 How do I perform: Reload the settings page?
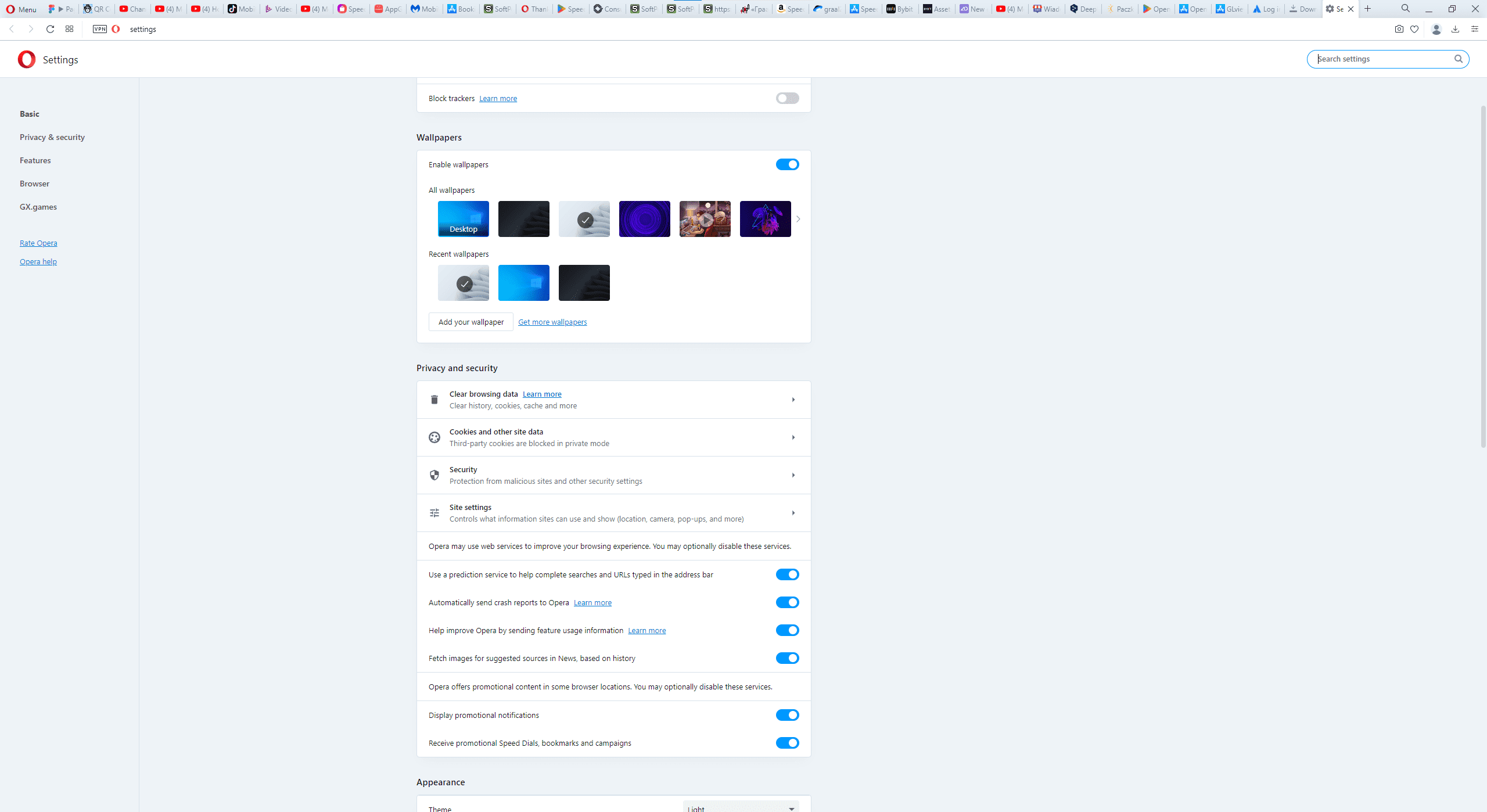click(50, 29)
